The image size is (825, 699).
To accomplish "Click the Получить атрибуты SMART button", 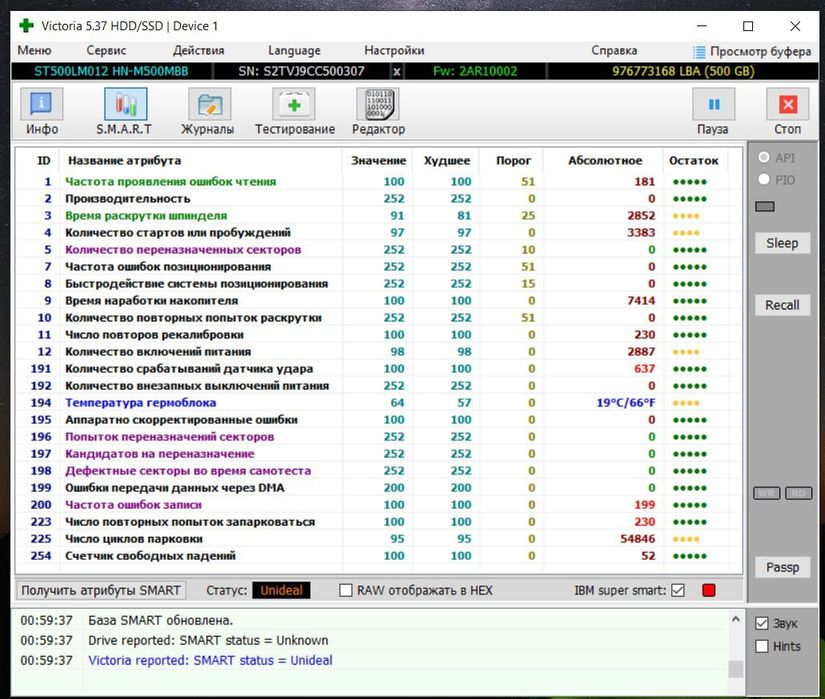I will coord(101,590).
